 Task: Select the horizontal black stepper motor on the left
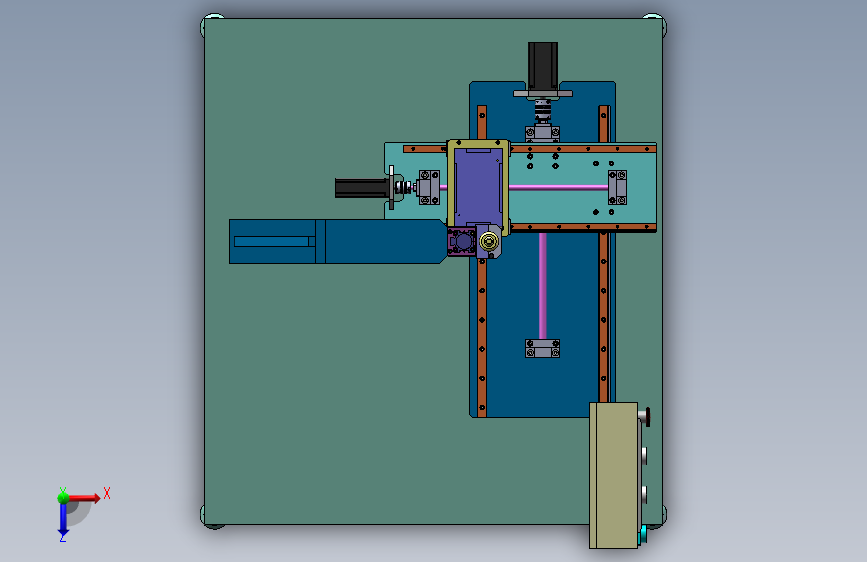(x=361, y=188)
